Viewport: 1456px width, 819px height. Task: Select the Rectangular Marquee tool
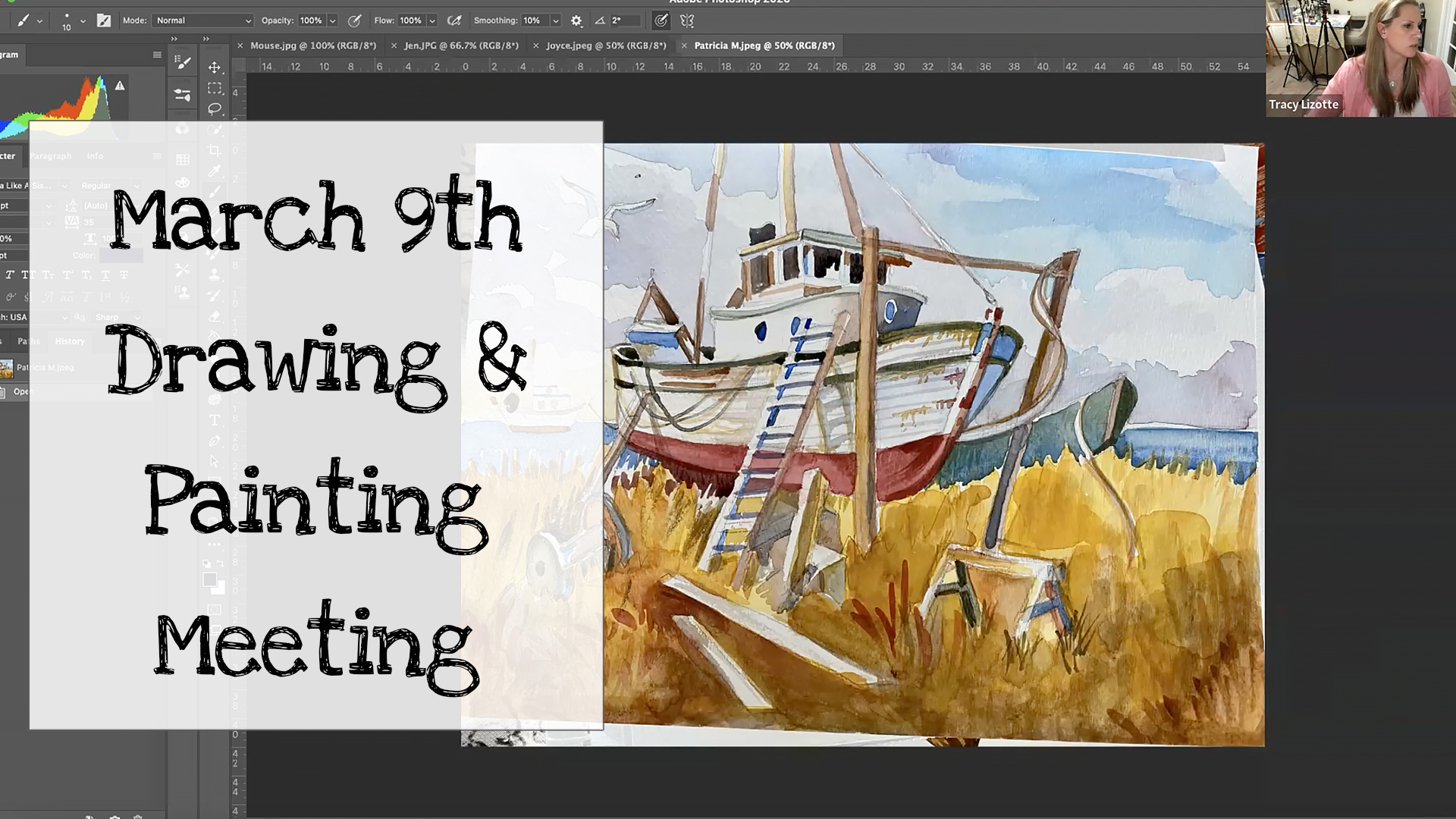click(215, 89)
